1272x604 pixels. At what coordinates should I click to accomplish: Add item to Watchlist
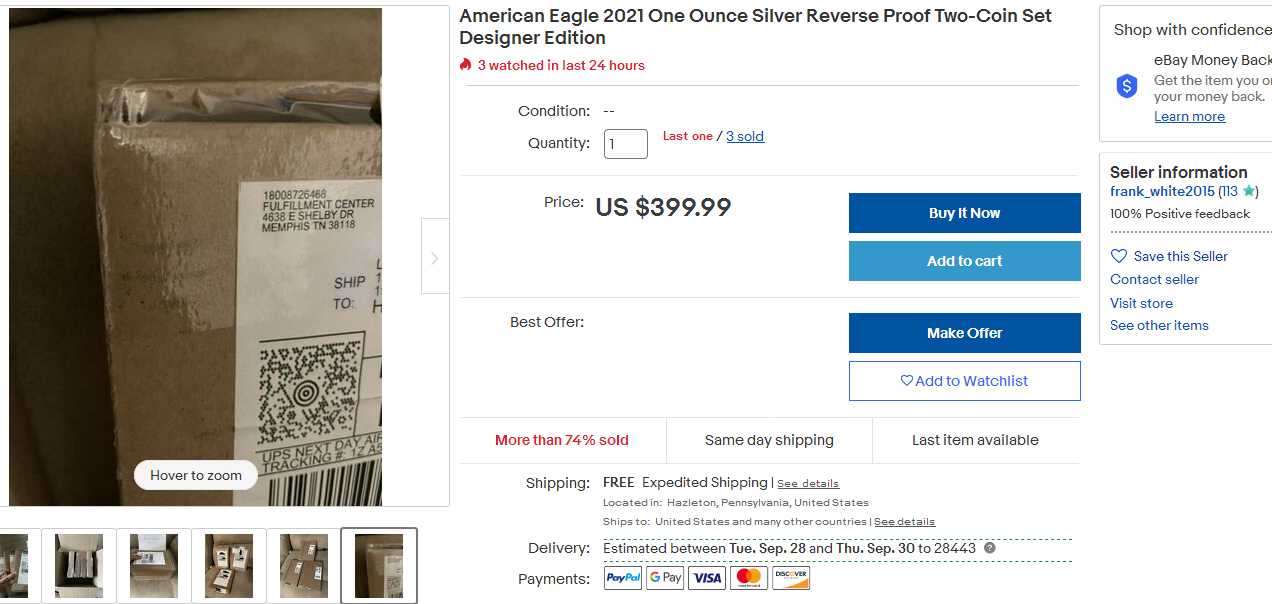[x=964, y=381]
